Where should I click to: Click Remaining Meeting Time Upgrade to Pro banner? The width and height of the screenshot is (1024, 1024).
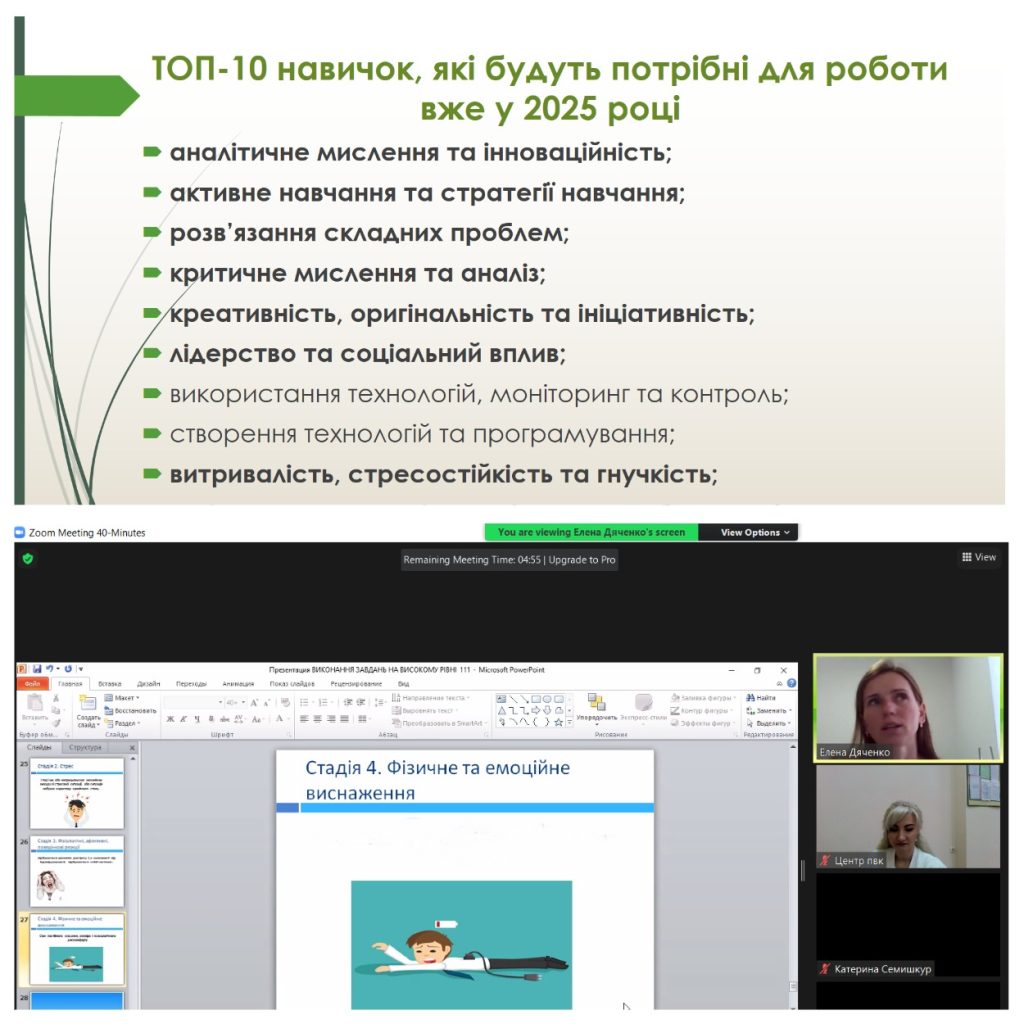tap(509, 560)
